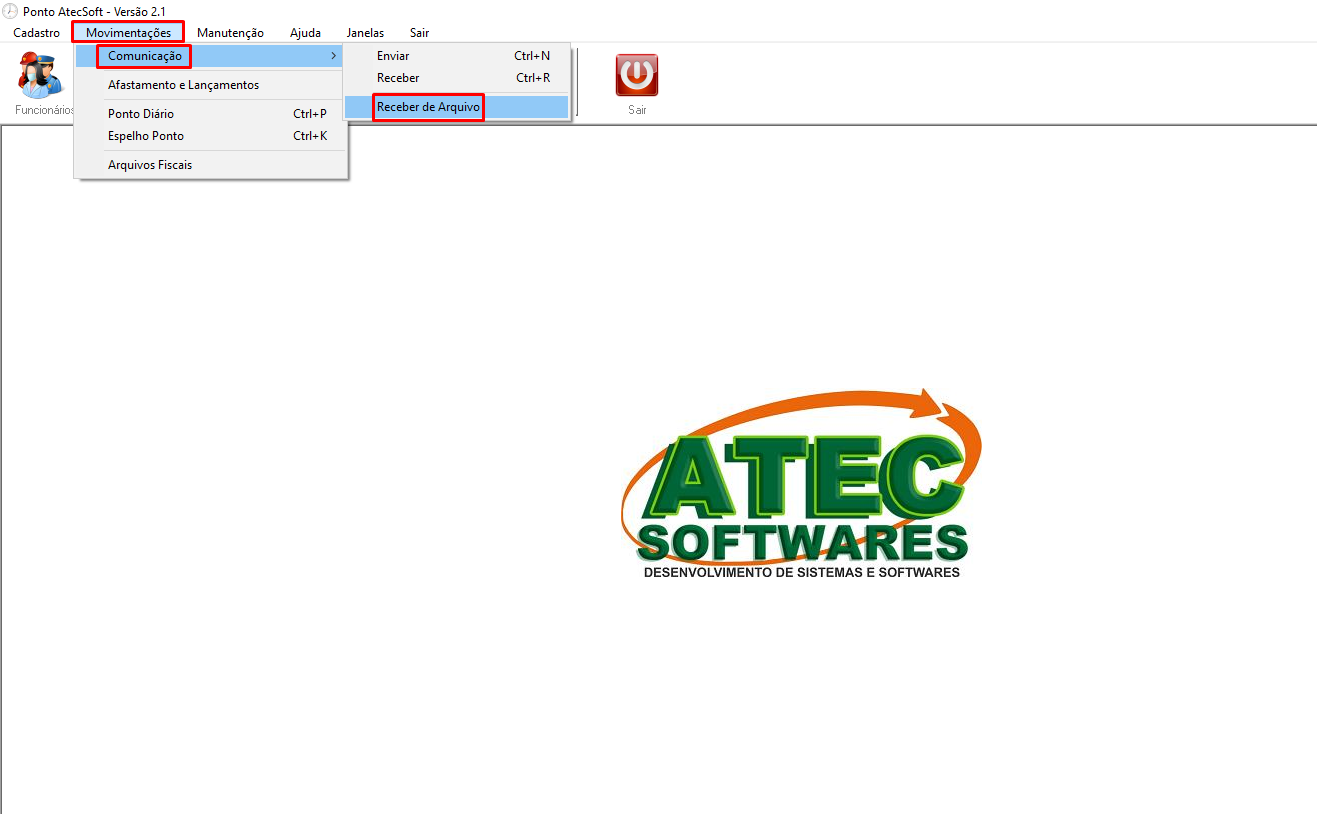The width and height of the screenshot is (1317, 814).
Task: Expand the Comunicação submenu
Action: pos(211,56)
